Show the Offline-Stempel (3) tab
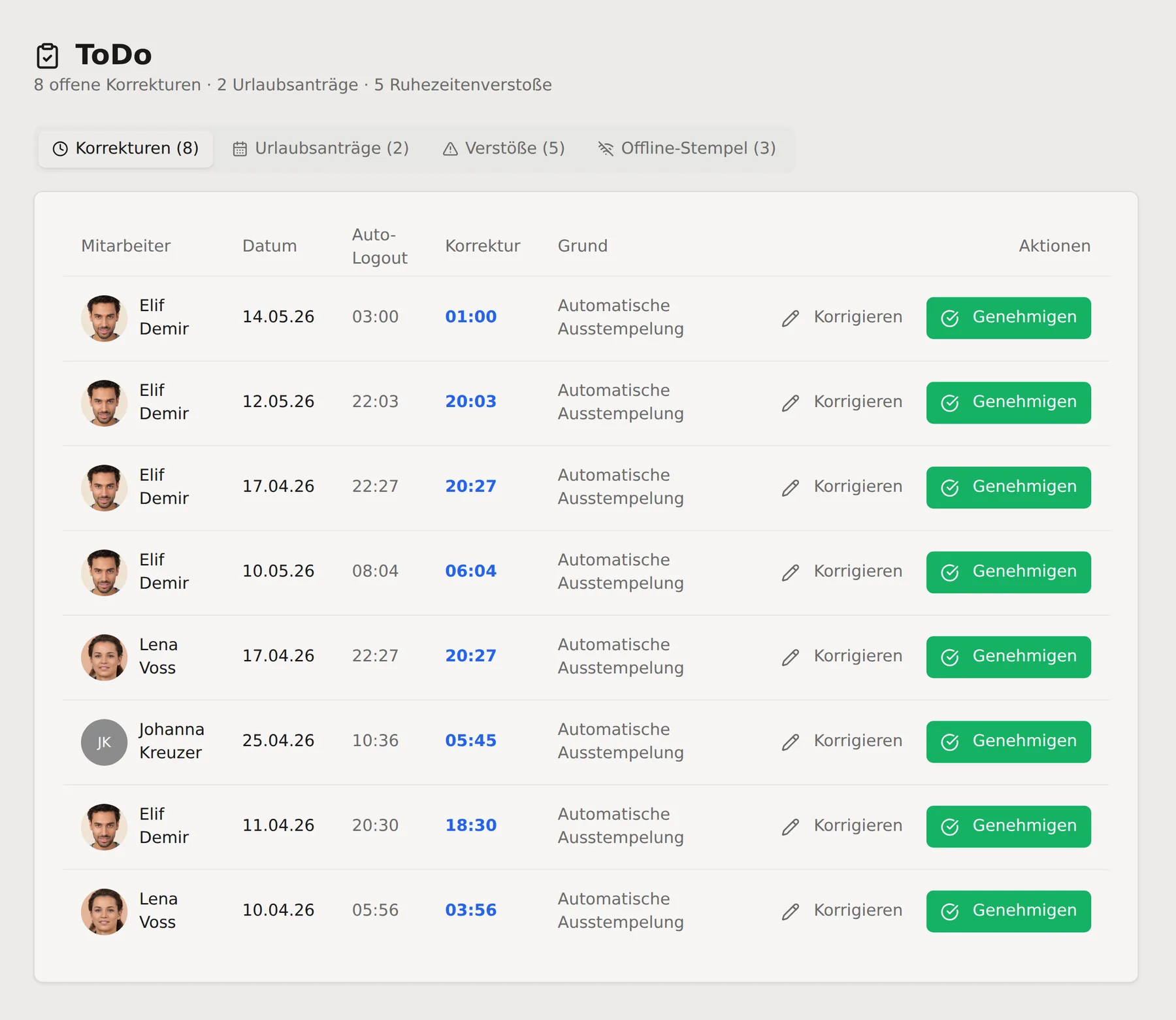The height and width of the screenshot is (1020, 1176). tap(687, 149)
